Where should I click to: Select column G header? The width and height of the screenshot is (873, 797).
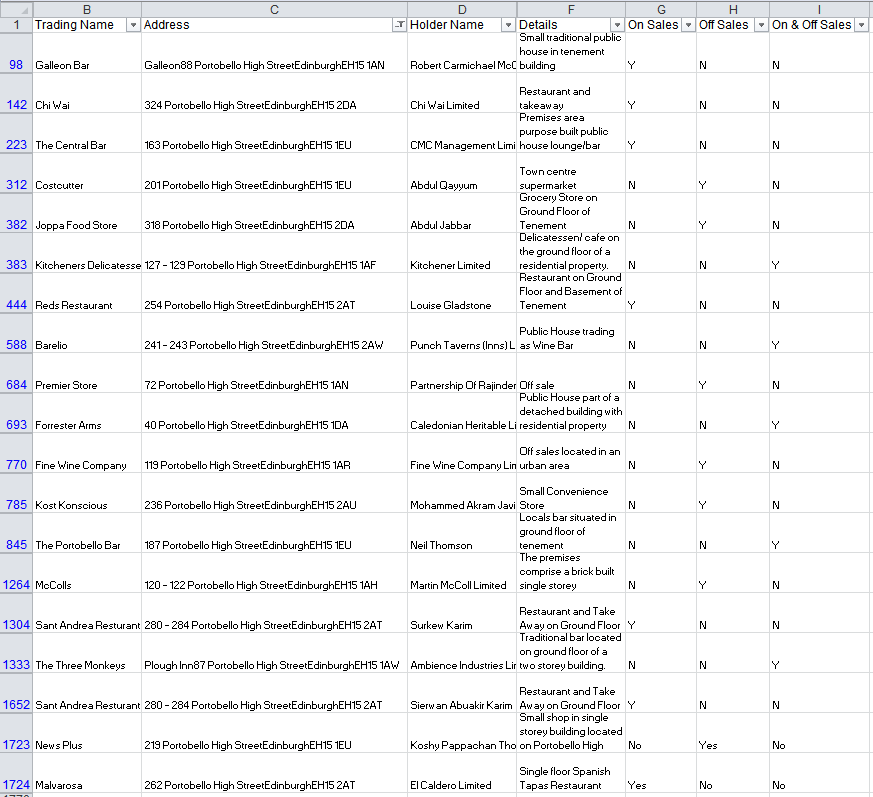pyautogui.click(x=661, y=9)
